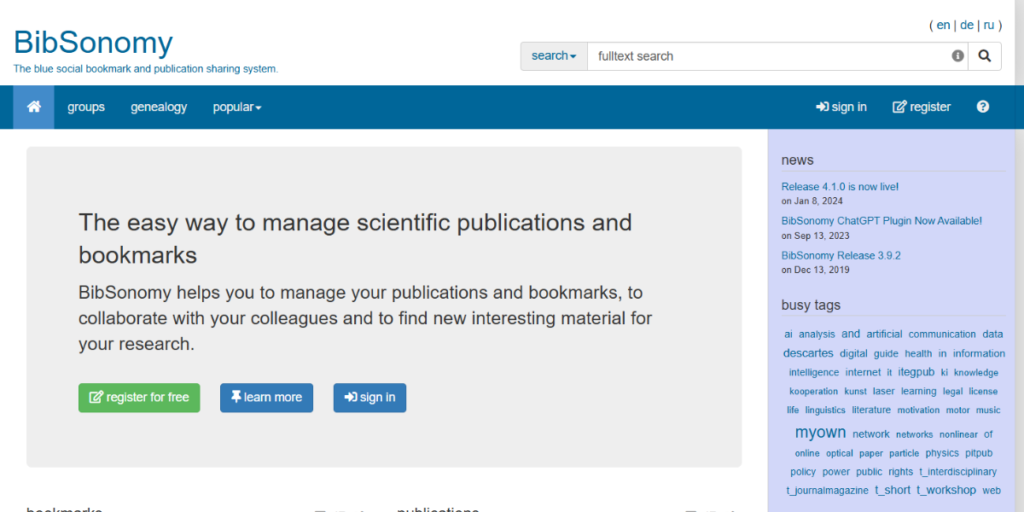The image size is (1024, 512).
Task: Select the myown tag
Action: [x=820, y=432]
